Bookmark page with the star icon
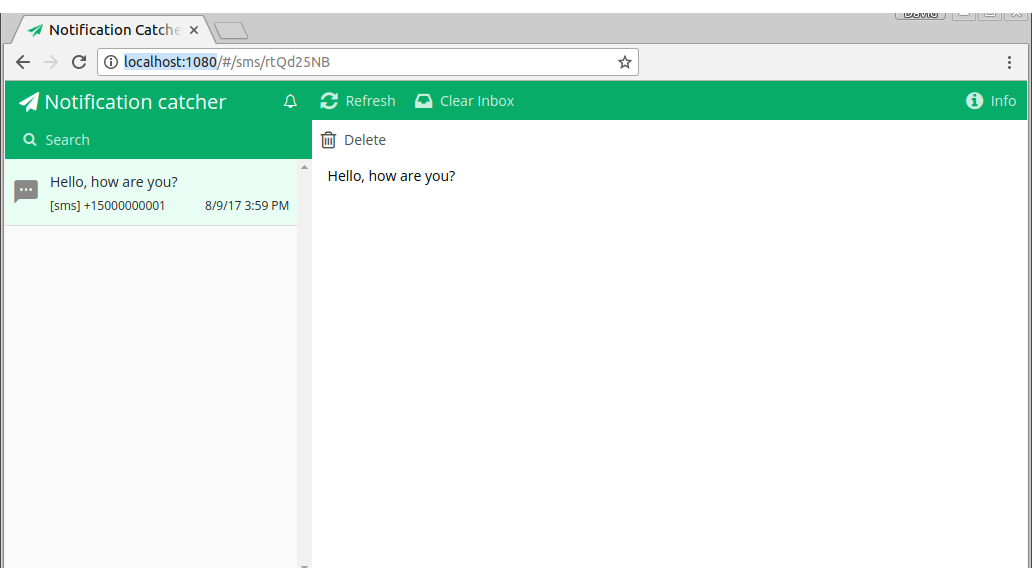Screen dimensions: 1032x581 [625, 62]
